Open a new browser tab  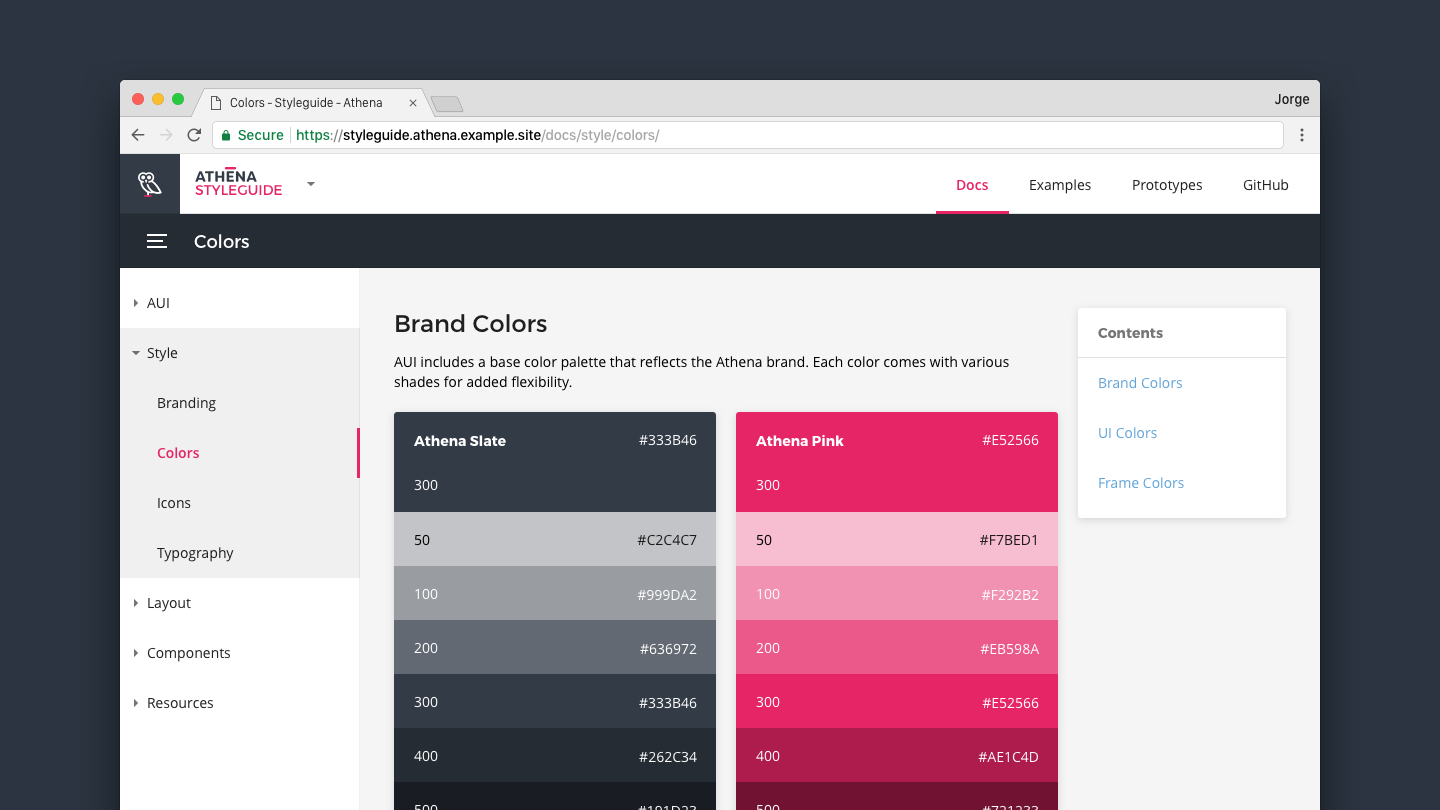(446, 104)
